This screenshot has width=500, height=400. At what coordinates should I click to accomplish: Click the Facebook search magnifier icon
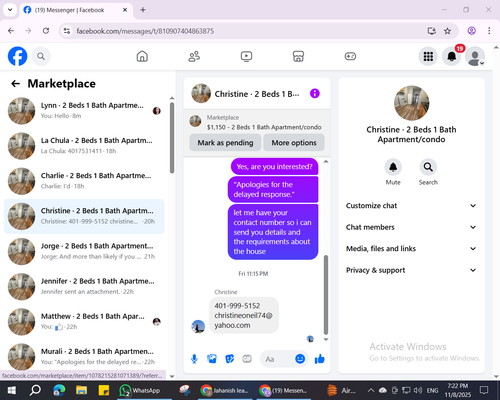[x=41, y=56]
